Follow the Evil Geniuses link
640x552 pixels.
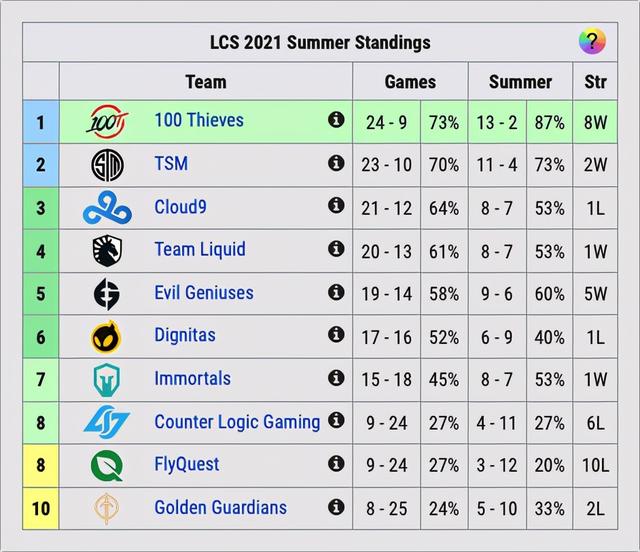point(204,293)
